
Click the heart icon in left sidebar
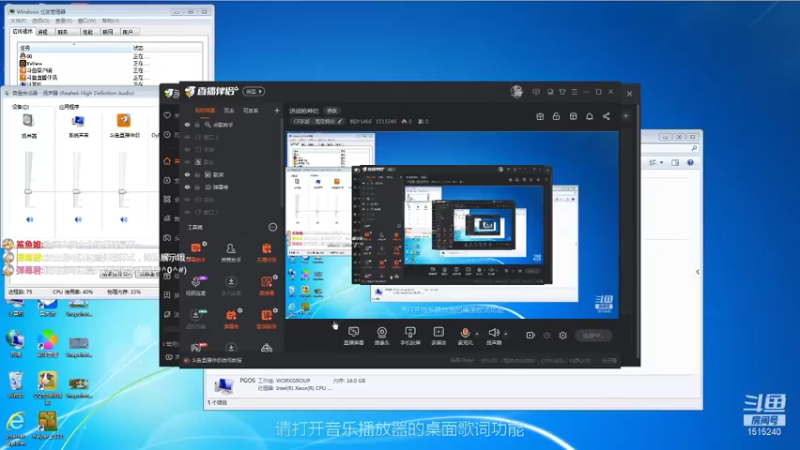pyautogui.click(x=167, y=116)
